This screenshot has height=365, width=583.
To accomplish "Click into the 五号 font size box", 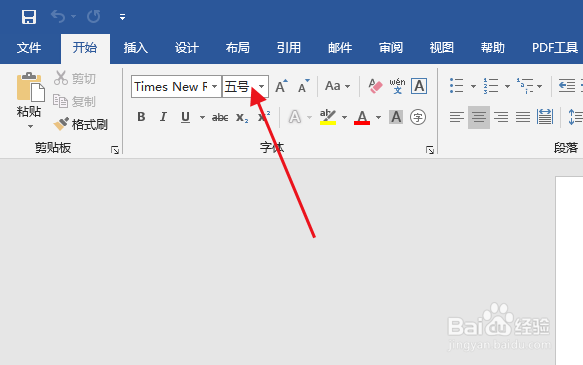I will [239, 87].
